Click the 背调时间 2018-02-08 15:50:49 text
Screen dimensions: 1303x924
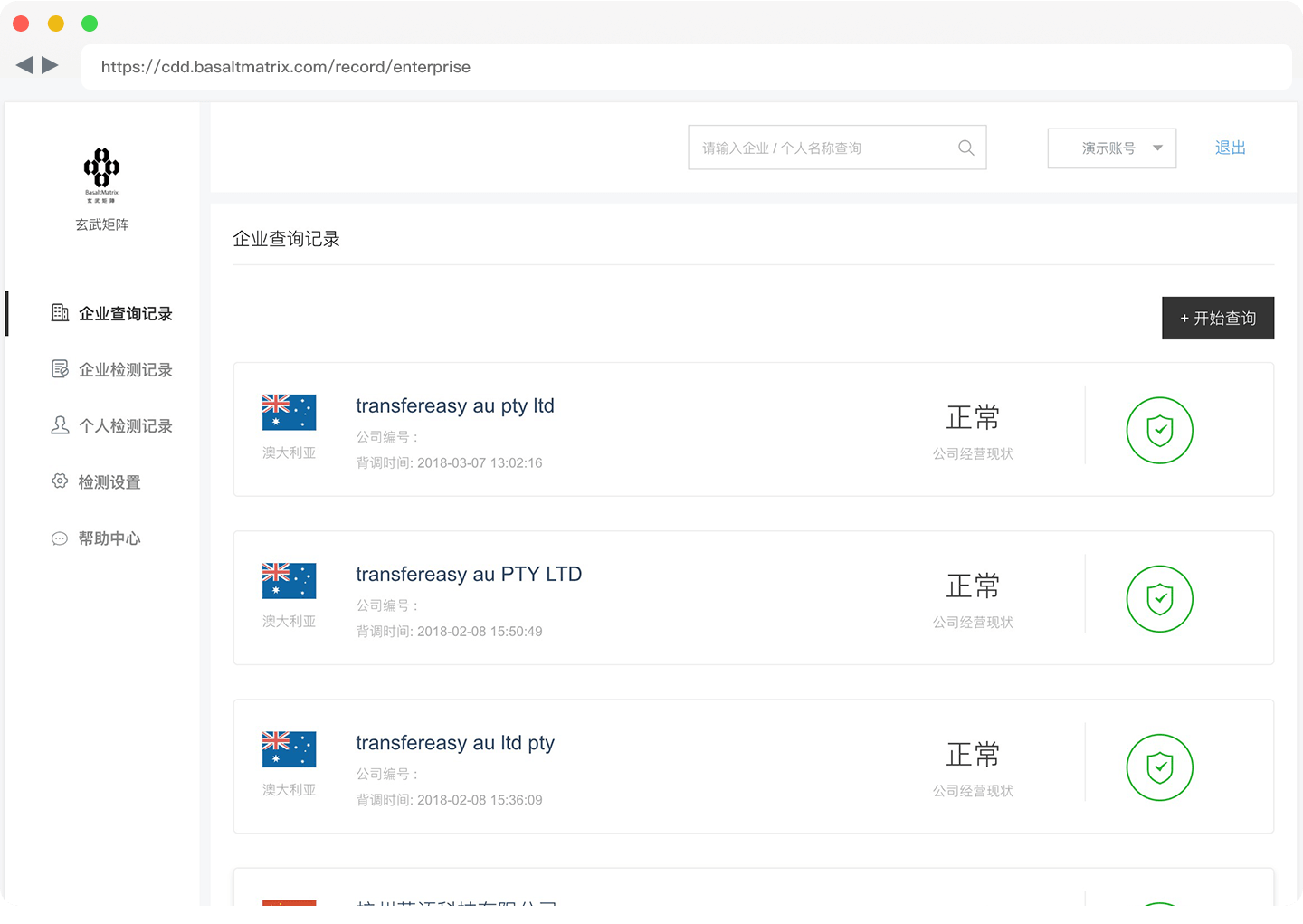point(449,631)
